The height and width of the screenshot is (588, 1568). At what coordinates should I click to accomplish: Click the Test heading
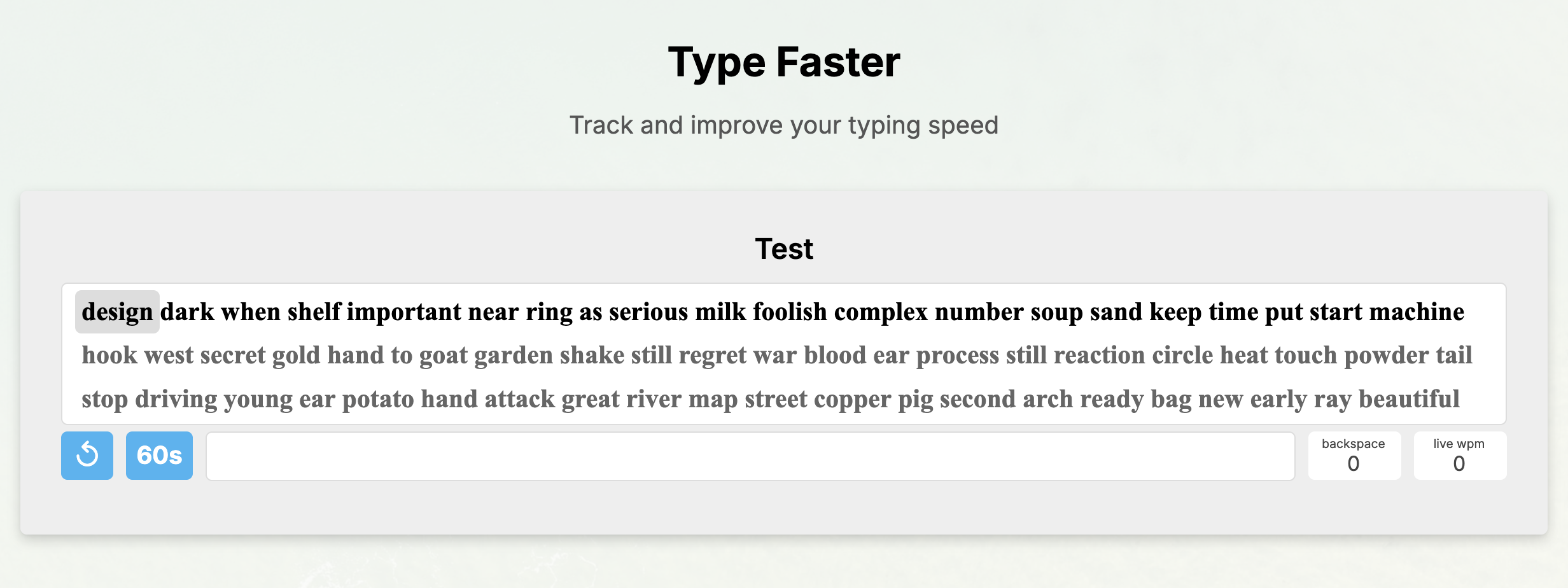pos(783,249)
